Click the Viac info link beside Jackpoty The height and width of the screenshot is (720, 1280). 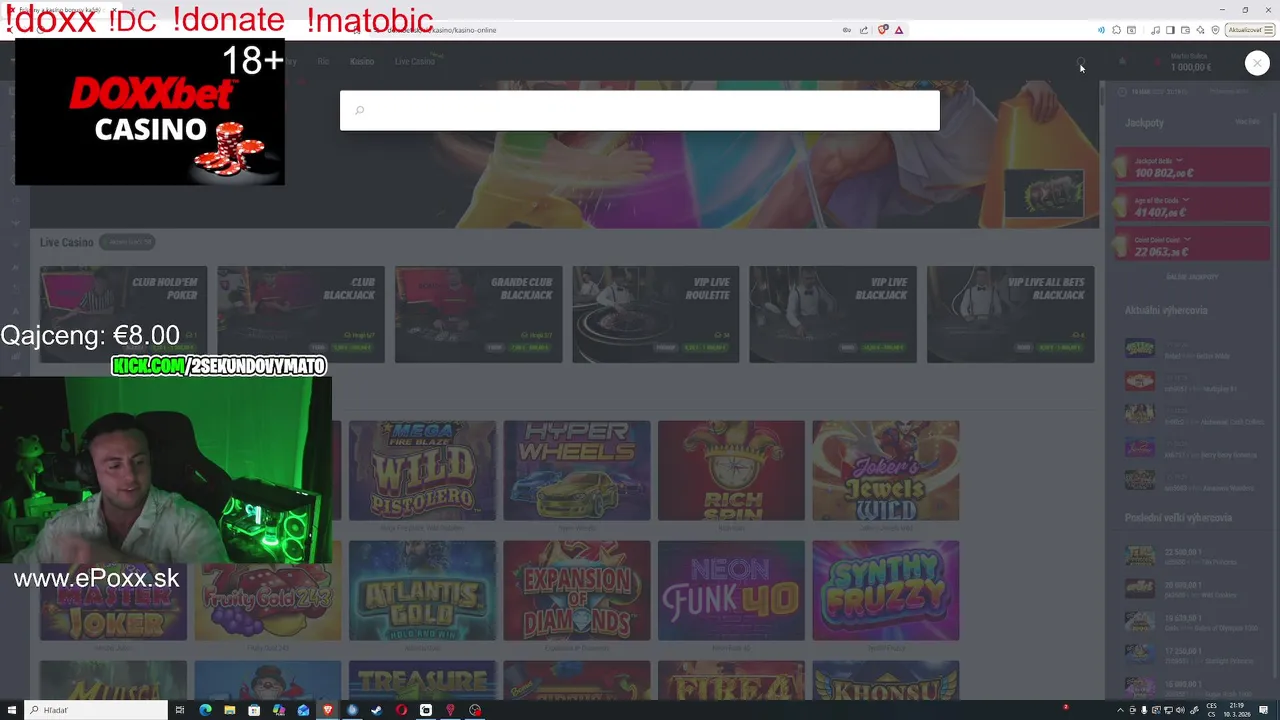[1247, 122]
